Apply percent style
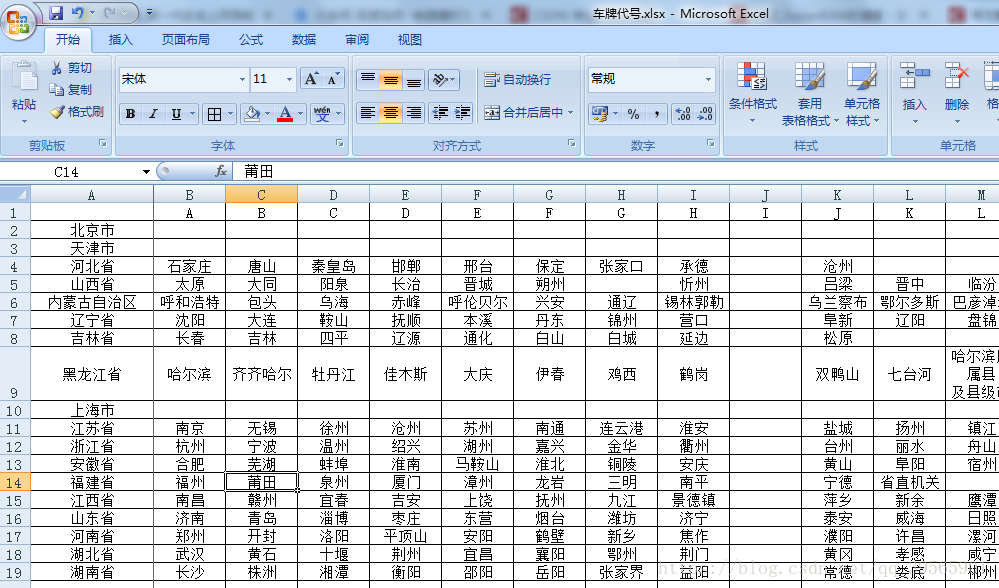 (x=633, y=114)
